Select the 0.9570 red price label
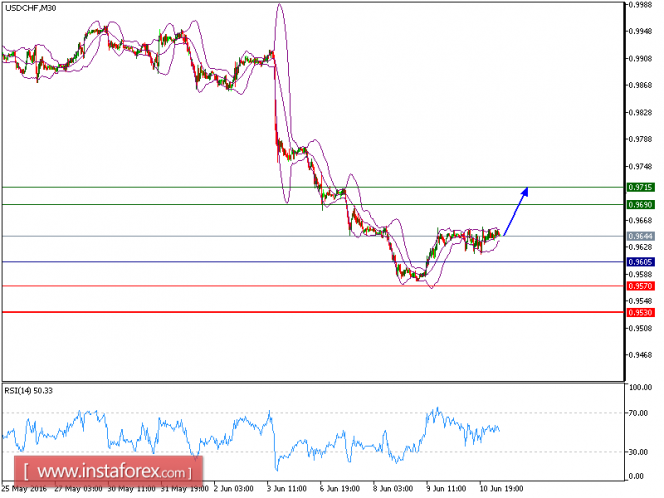This screenshot has width=664, height=498. (x=640, y=286)
